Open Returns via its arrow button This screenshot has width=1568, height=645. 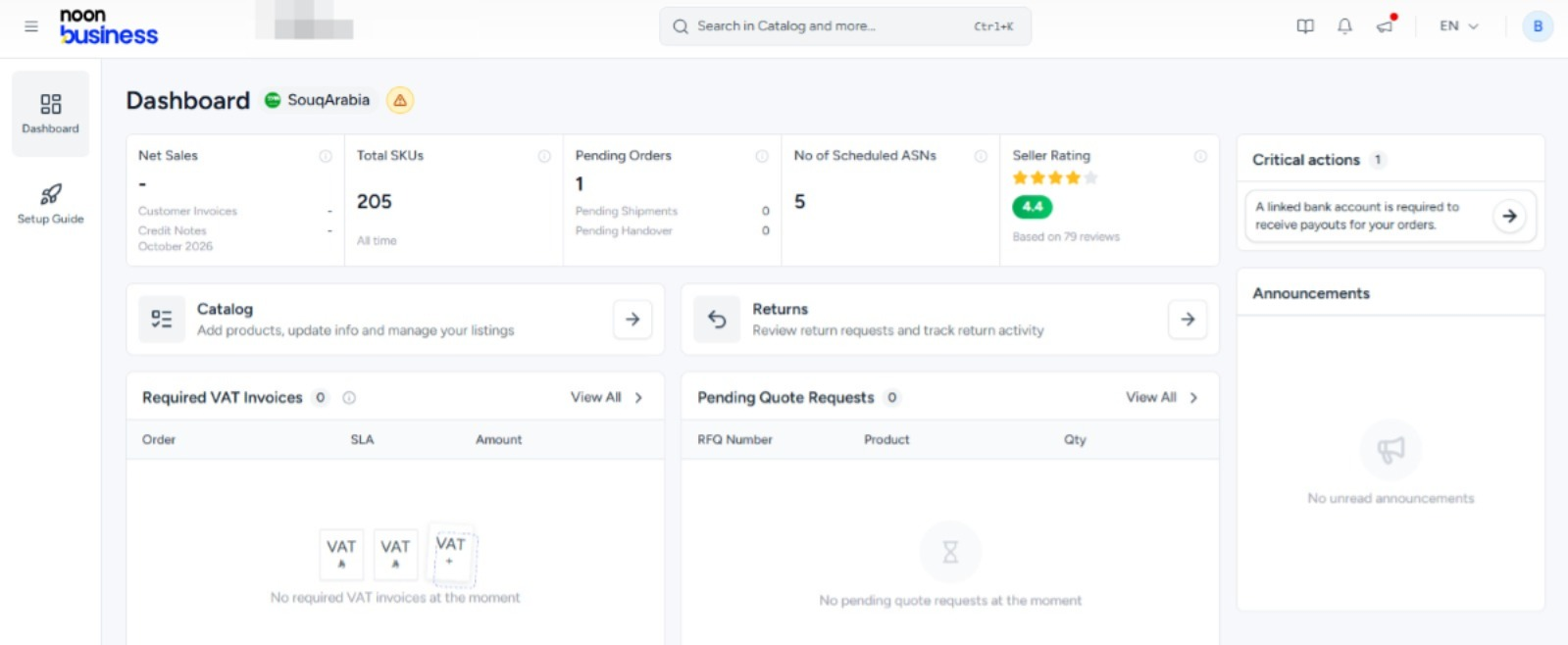[1188, 319]
